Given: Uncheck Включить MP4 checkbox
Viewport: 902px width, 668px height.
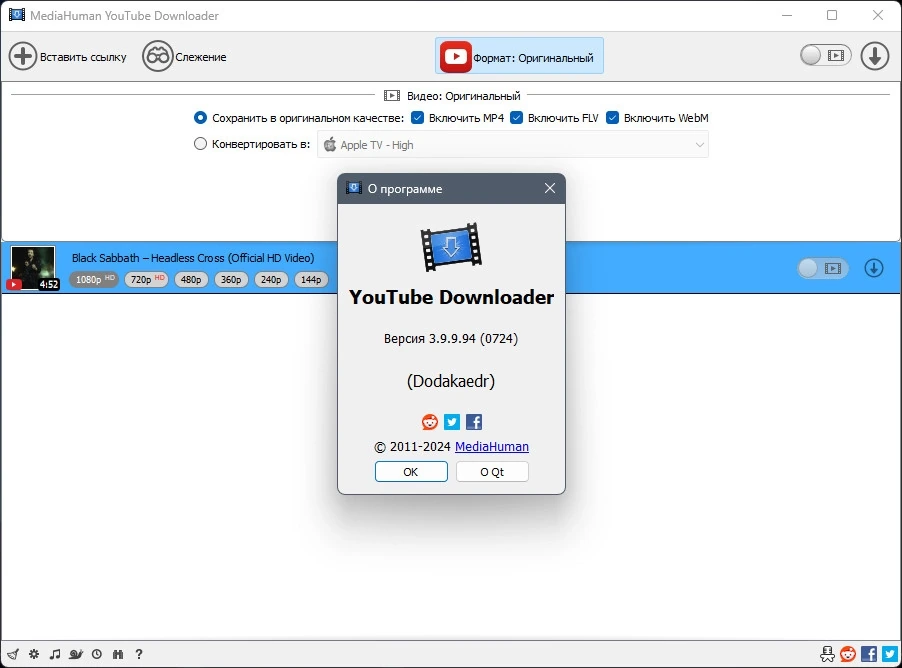Looking at the screenshot, I should (418, 118).
